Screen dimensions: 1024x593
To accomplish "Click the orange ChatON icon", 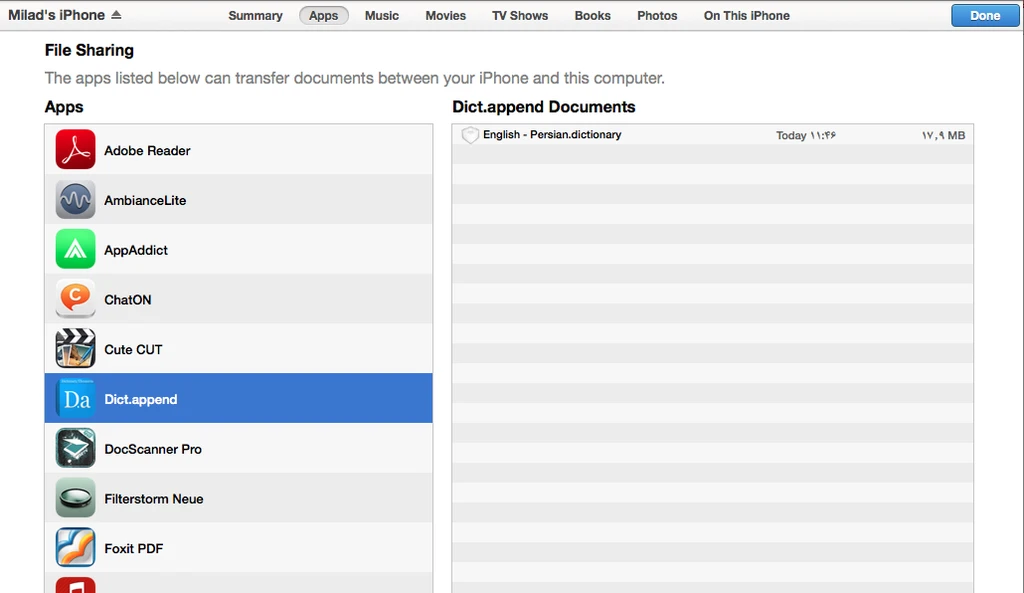I will pyautogui.click(x=75, y=298).
